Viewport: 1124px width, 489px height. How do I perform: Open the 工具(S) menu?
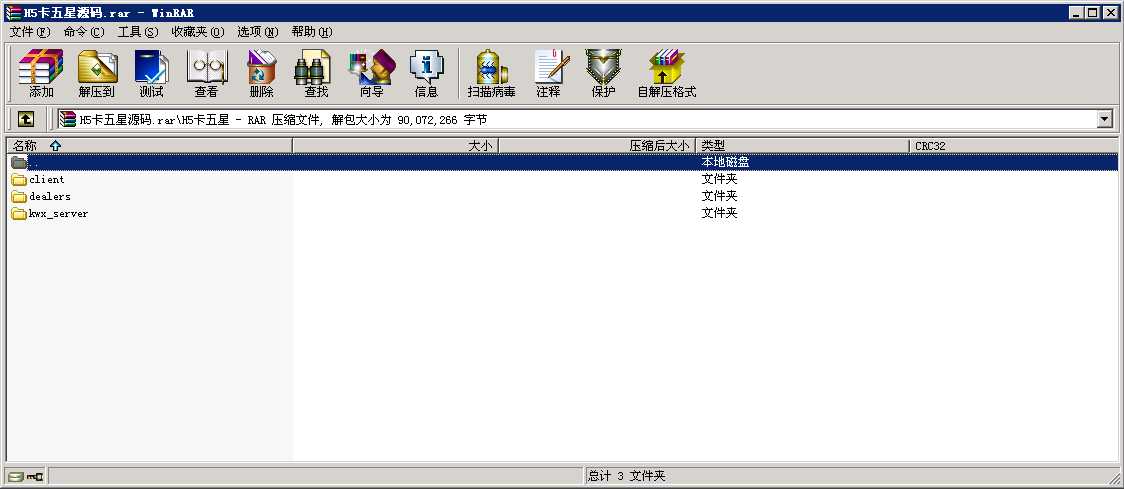[138, 32]
